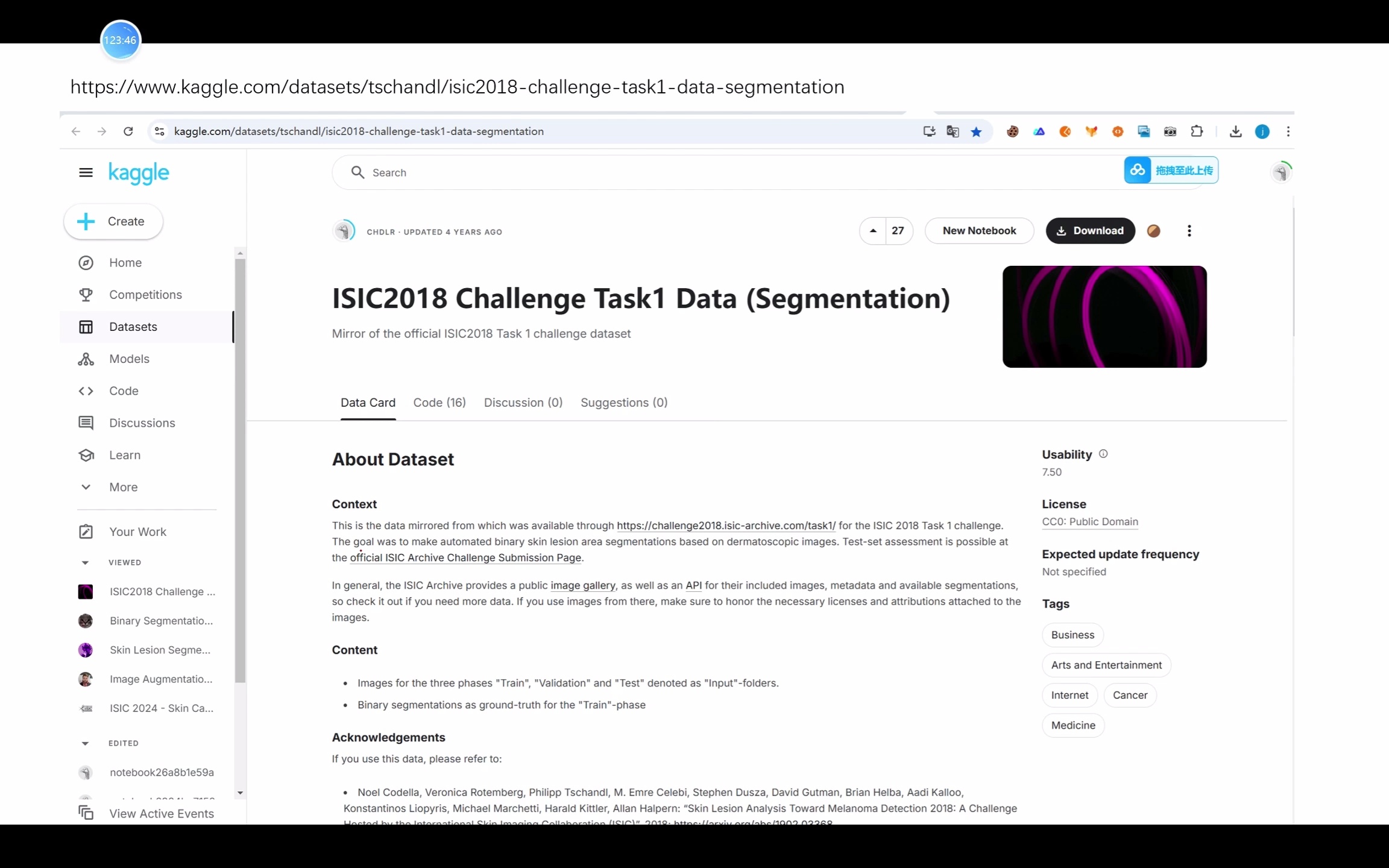Reload the page in browser
This screenshot has width=1389, height=868.
point(128,131)
